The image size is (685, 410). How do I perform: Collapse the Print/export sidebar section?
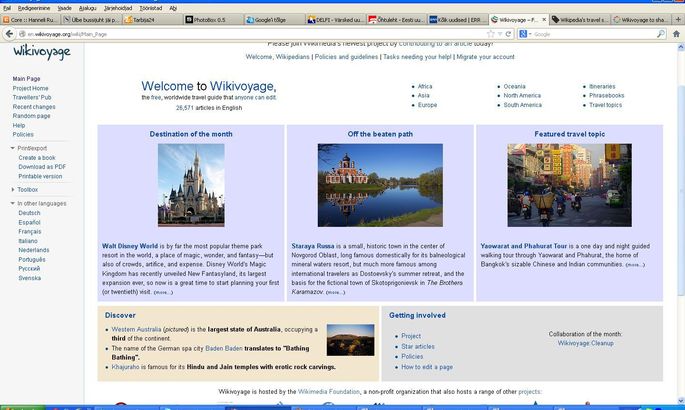[x=13, y=148]
